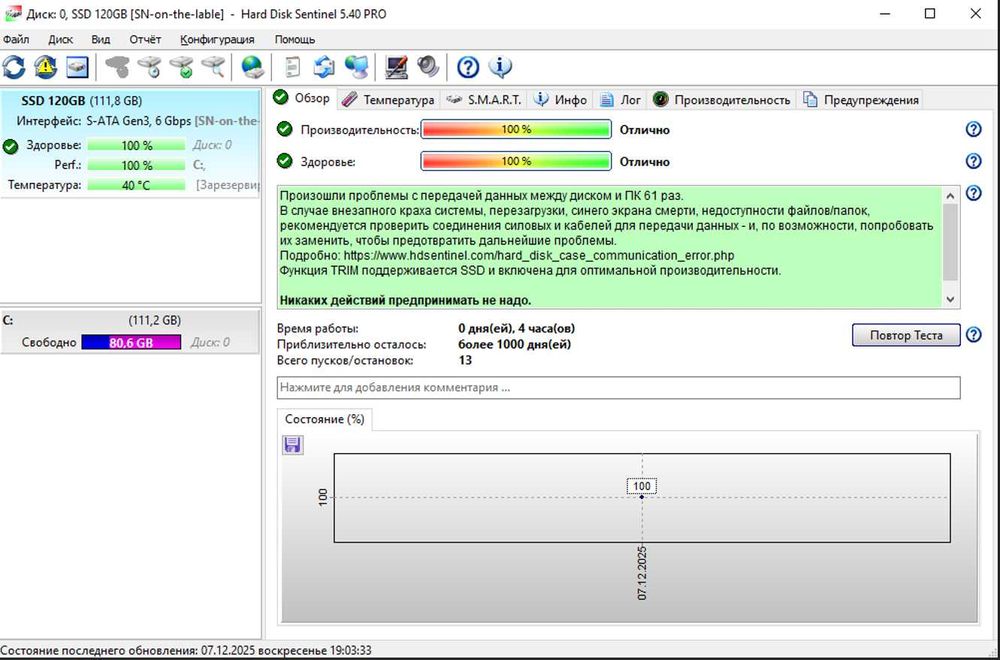The height and width of the screenshot is (660, 1000).
Task: Open the Вид menu
Action: (x=101, y=40)
